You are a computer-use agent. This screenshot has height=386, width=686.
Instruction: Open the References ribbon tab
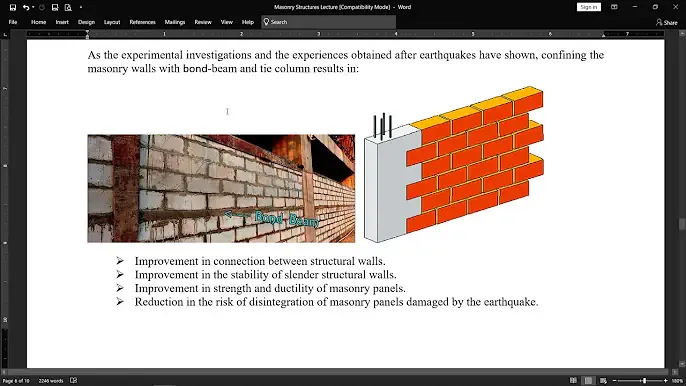coord(142,22)
